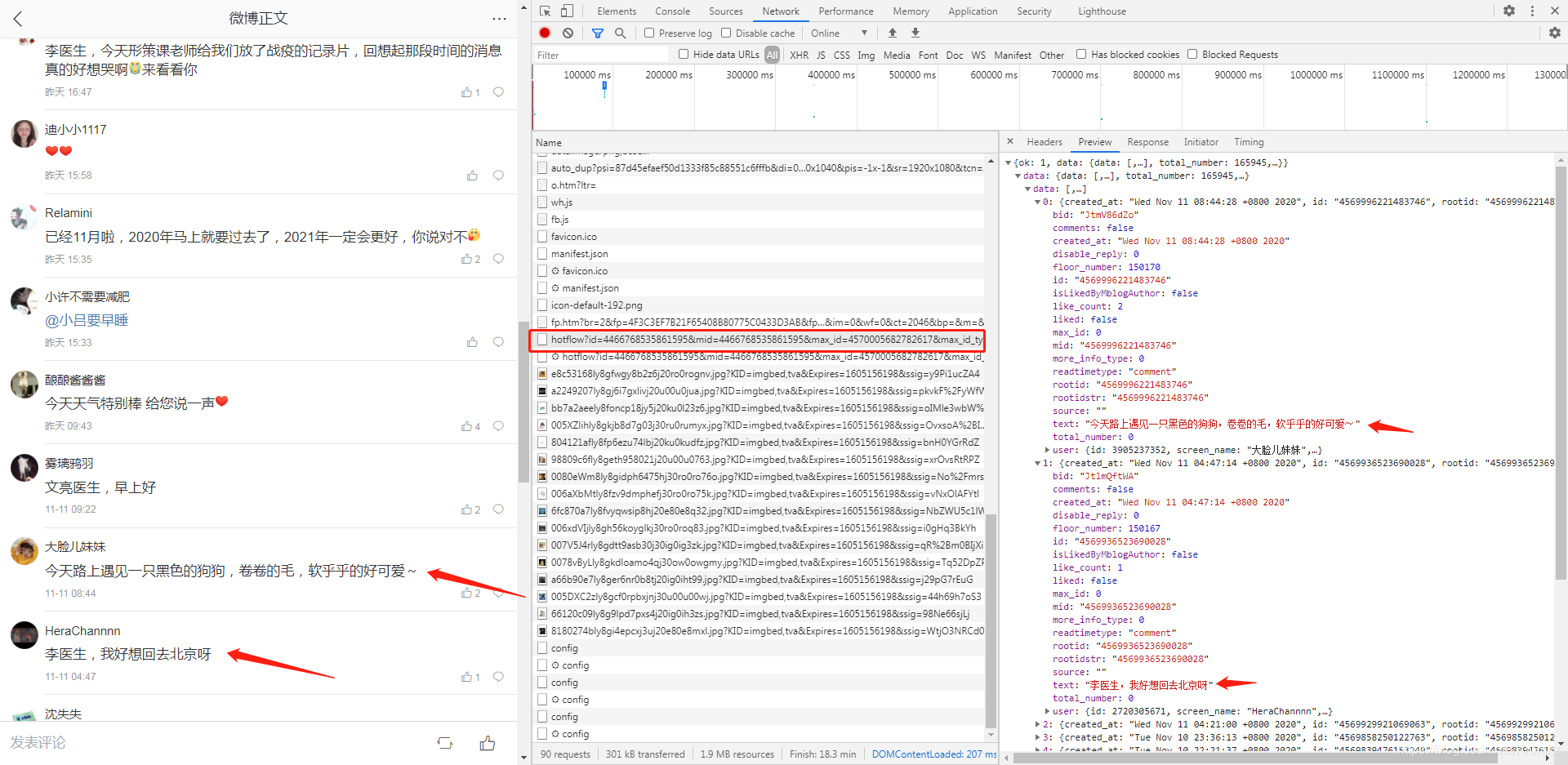Switch to the Sources tab
The width and height of the screenshot is (1568, 765).
point(726,11)
